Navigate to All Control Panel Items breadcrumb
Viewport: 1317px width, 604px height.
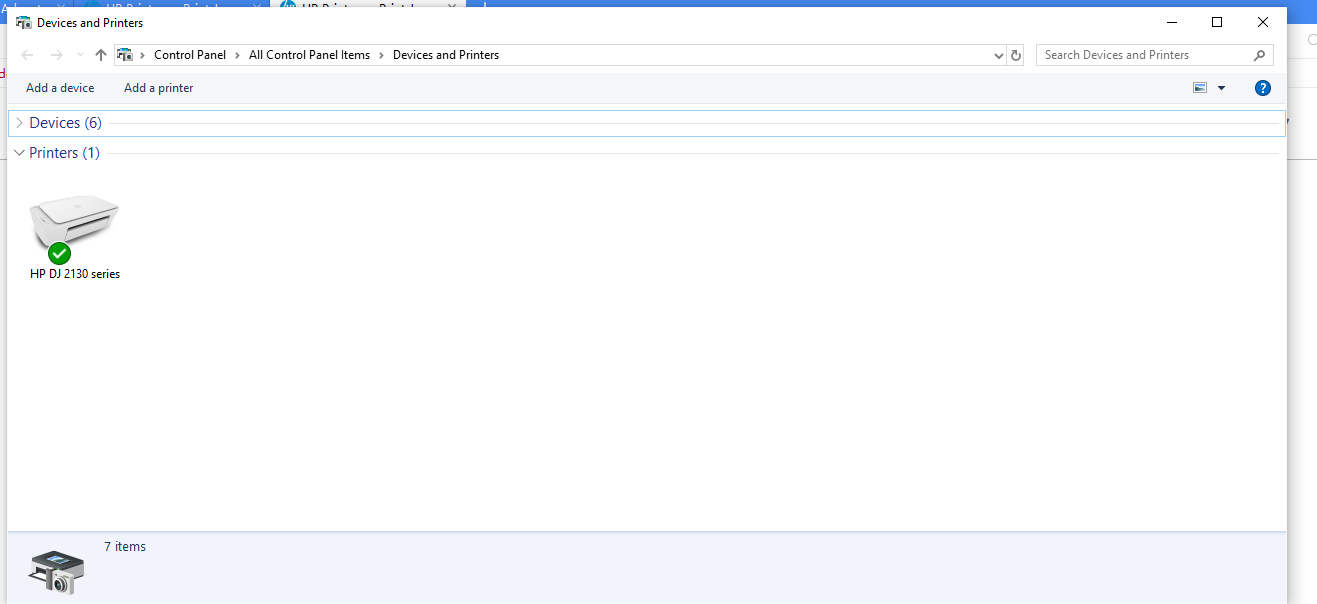pos(309,55)
